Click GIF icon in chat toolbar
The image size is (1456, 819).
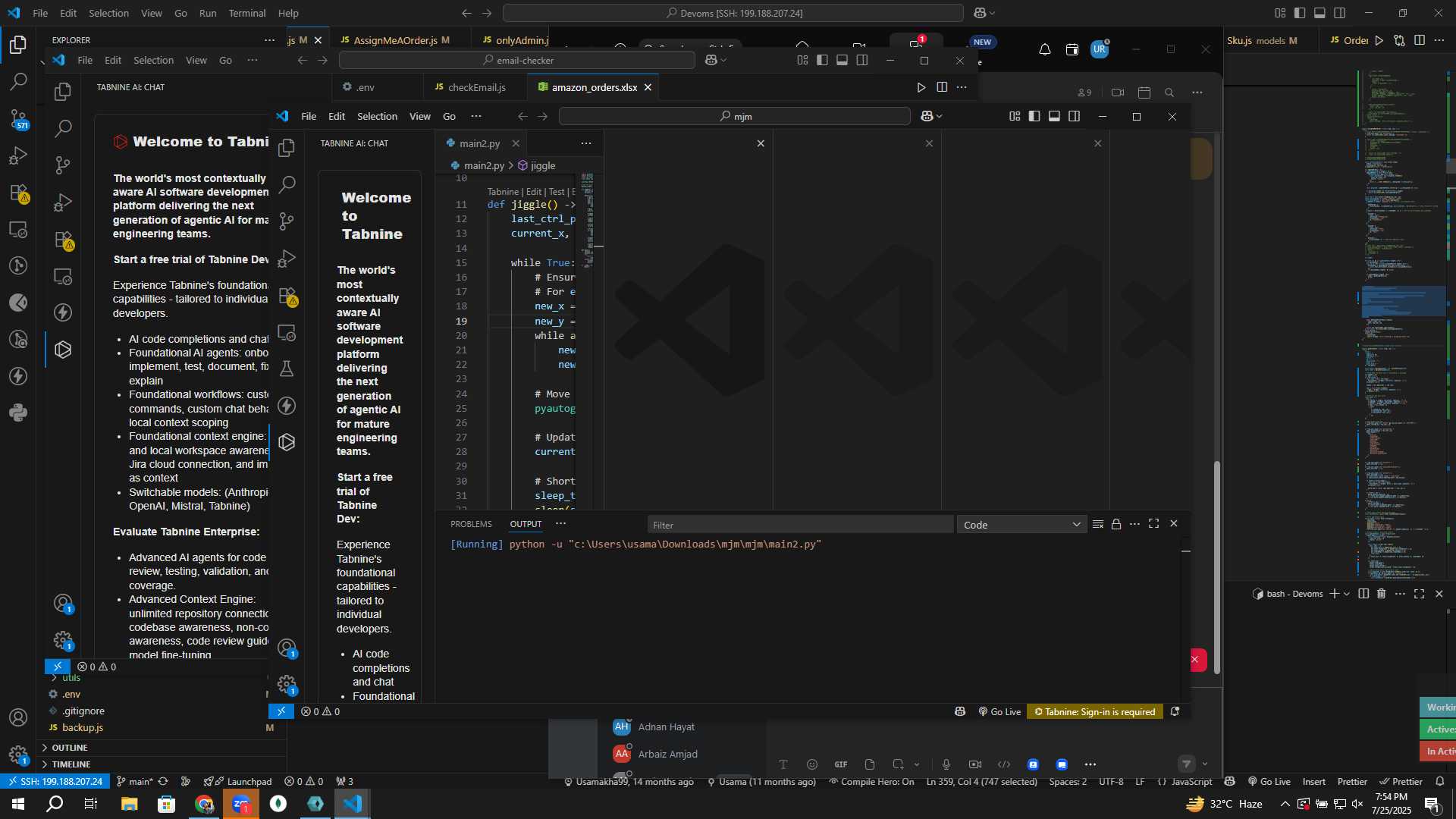click(840, 764)
